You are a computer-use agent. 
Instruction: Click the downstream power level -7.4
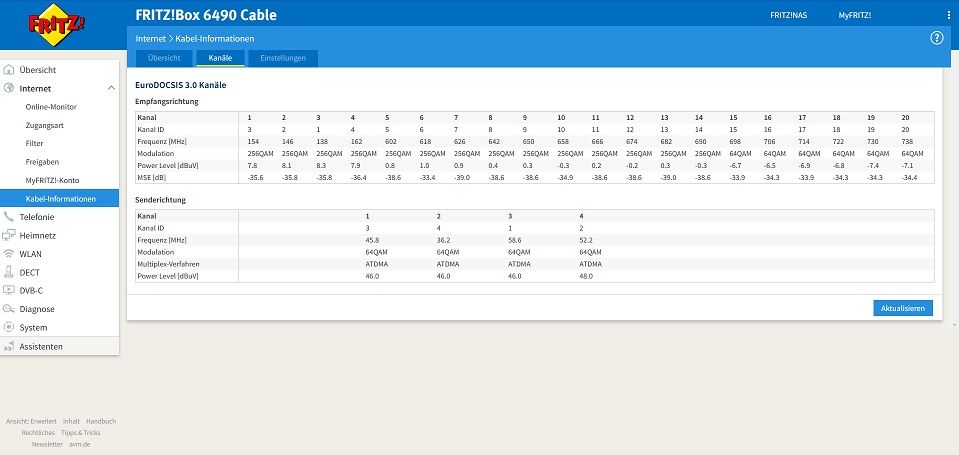point(873,166)
